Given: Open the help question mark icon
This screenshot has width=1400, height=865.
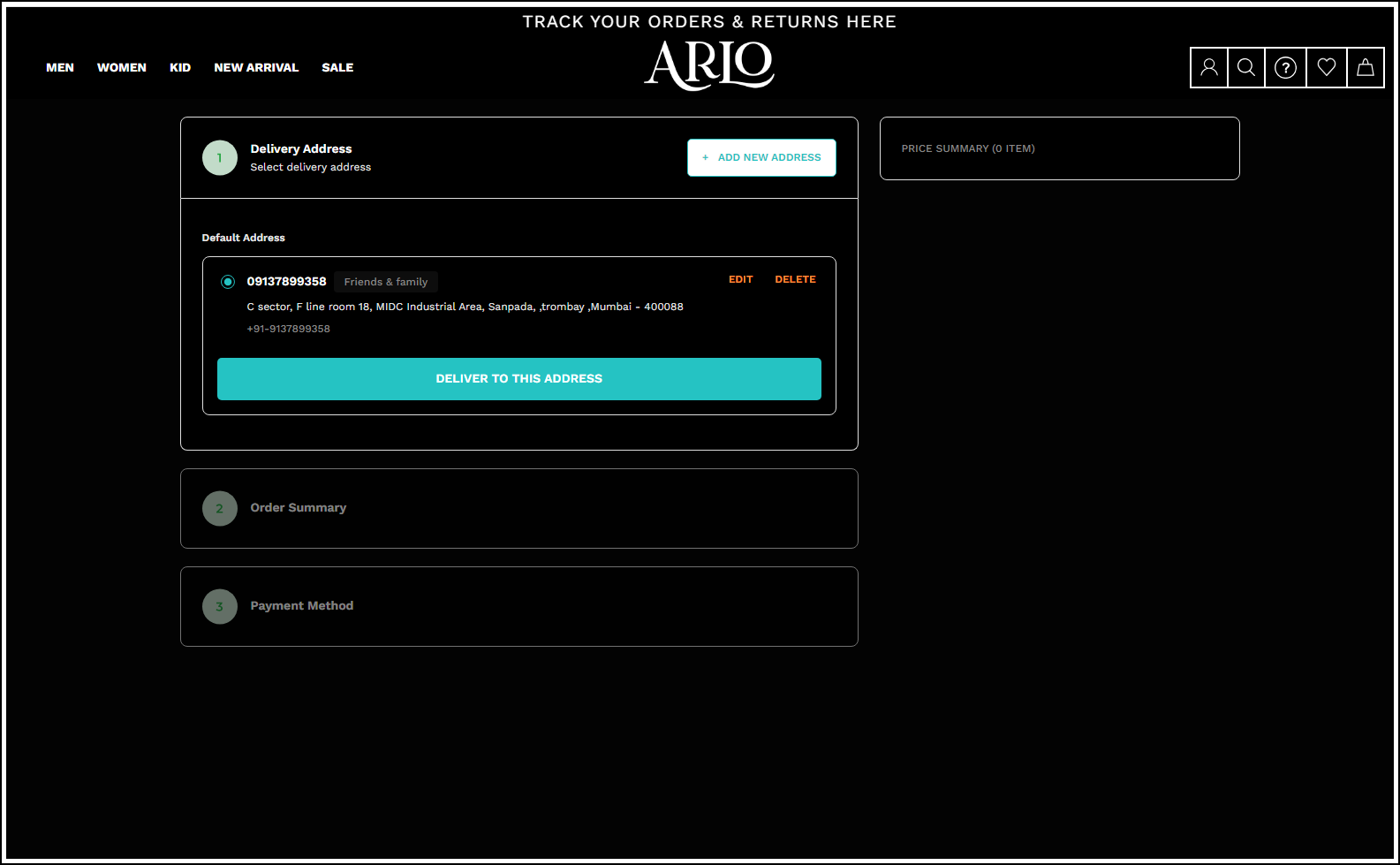Looking at the screenshot, I should 1285,67.
